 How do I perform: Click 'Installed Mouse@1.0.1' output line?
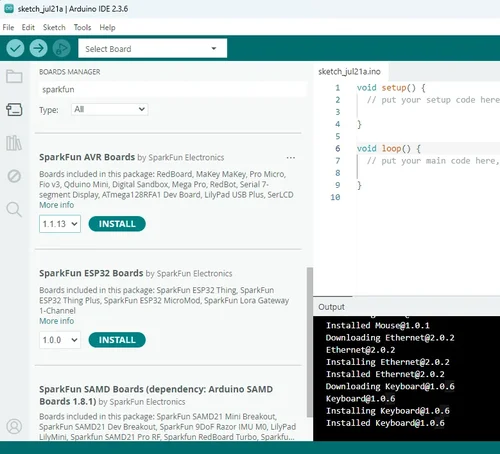(x=378, y=325)
